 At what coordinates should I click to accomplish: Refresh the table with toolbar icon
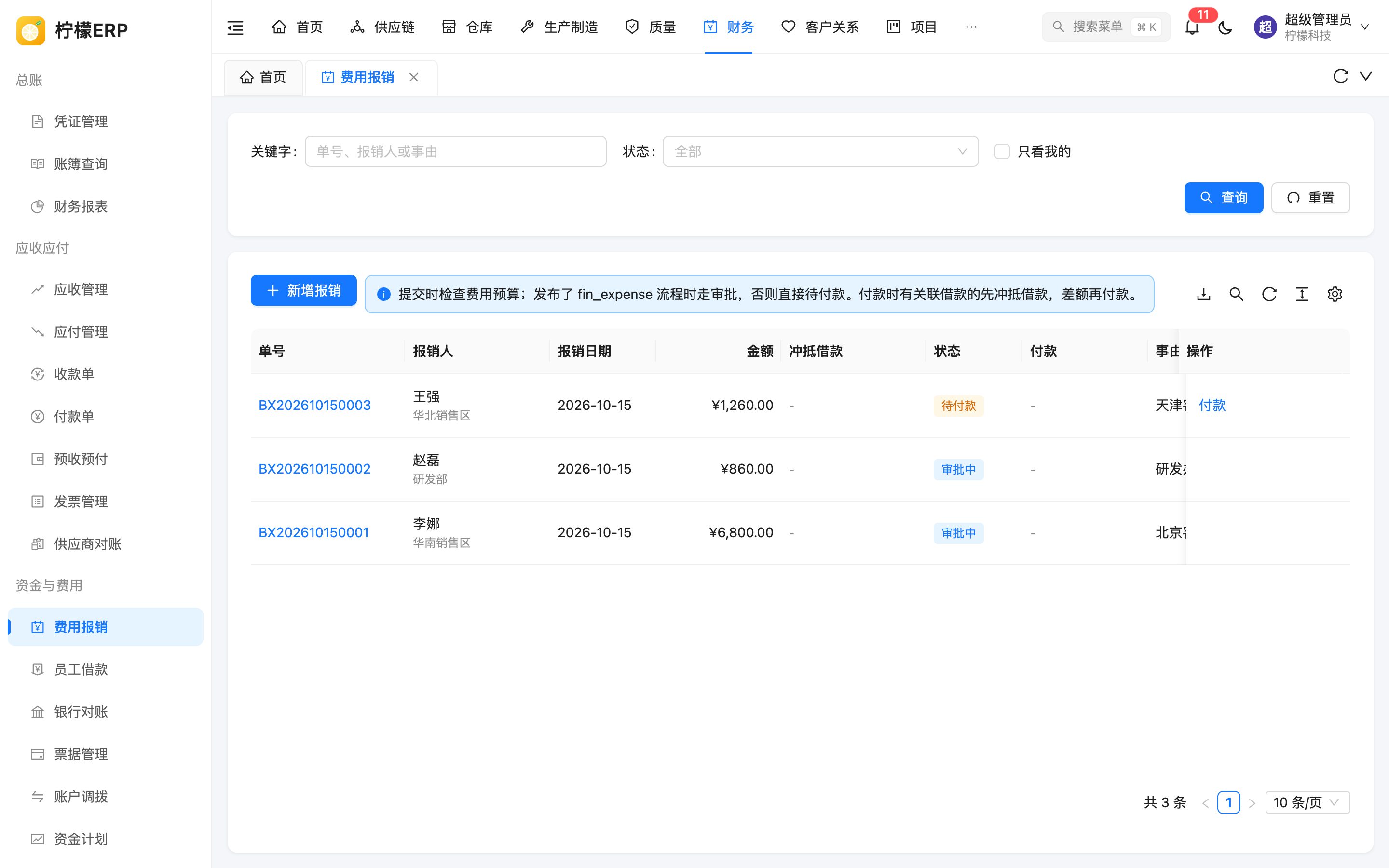1269,295
